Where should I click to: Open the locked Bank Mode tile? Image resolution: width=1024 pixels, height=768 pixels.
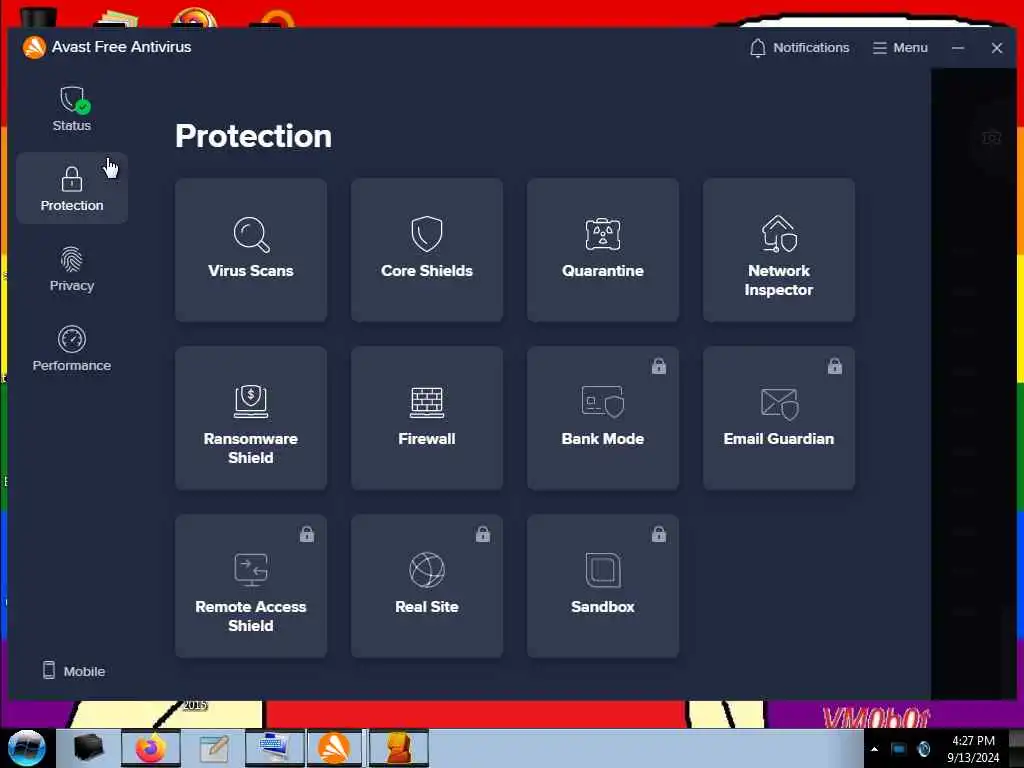603,418
